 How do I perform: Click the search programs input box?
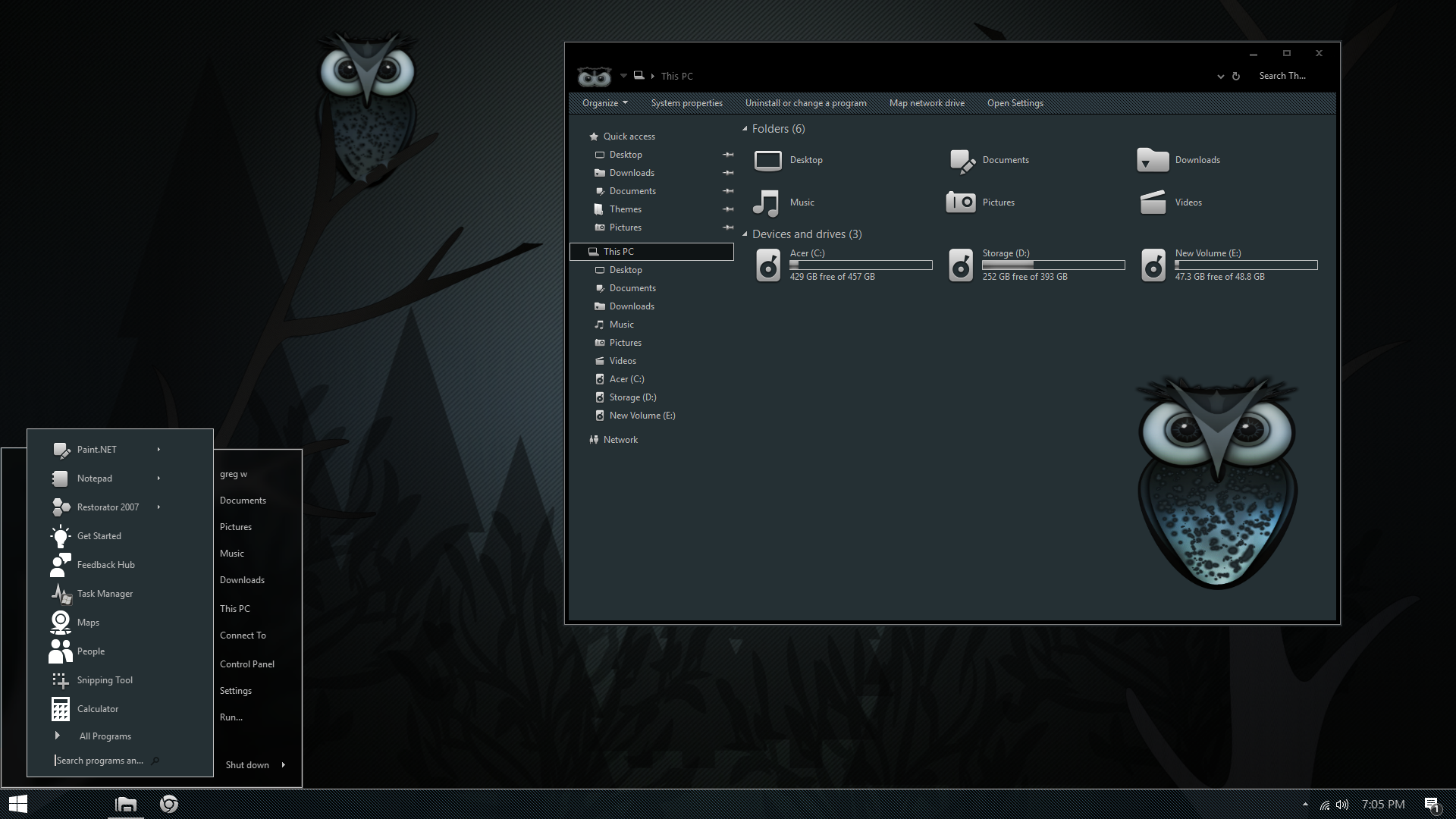tap(99, 760)
